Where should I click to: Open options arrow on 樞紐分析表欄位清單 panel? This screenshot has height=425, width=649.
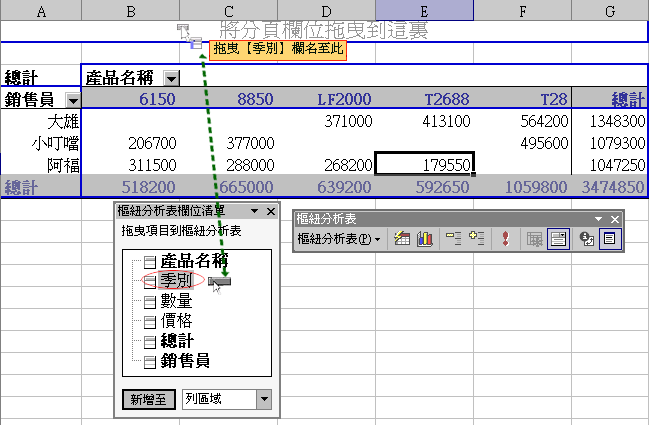255,211
